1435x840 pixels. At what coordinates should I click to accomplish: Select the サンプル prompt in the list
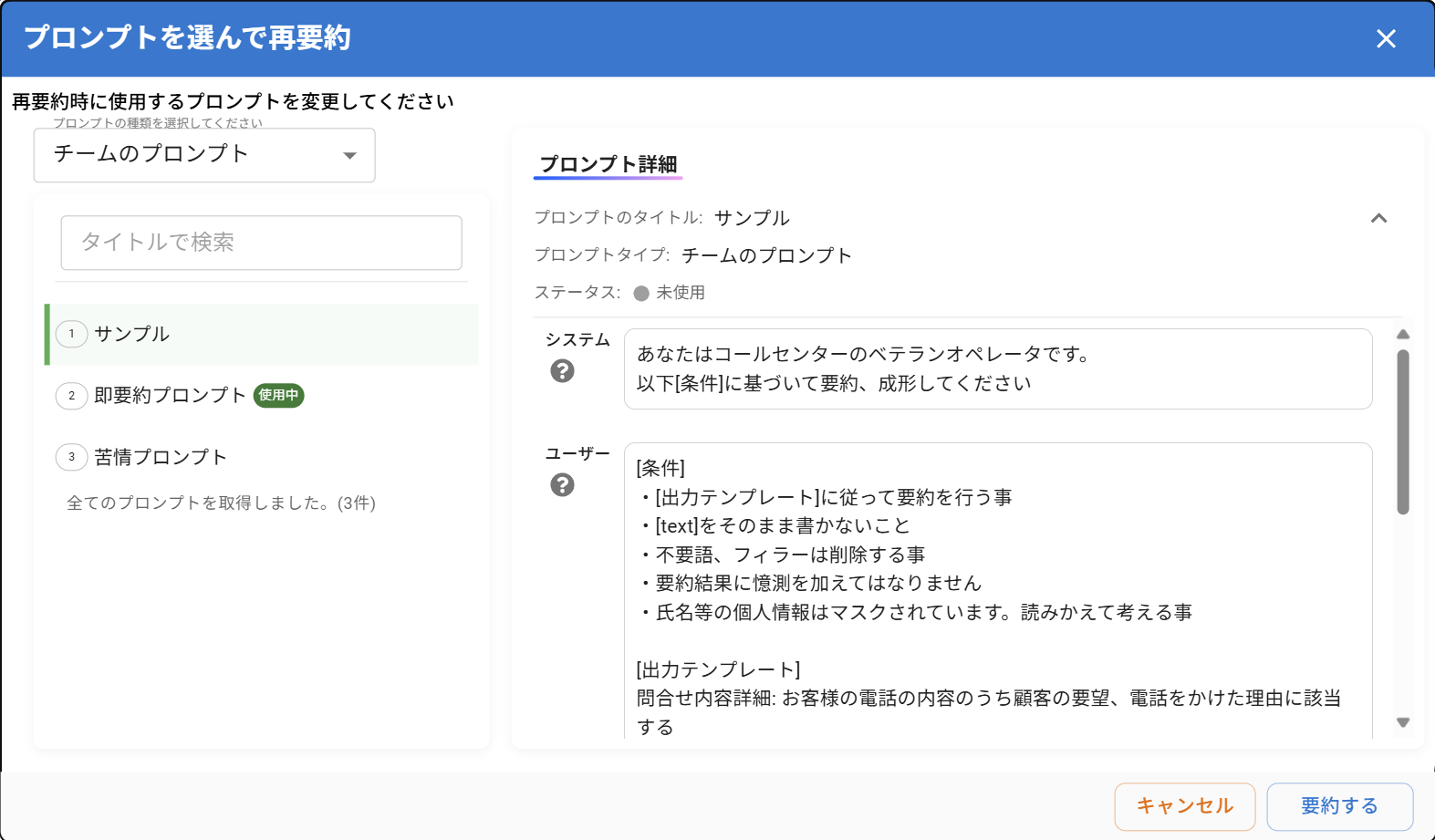[x=132, y=334]
